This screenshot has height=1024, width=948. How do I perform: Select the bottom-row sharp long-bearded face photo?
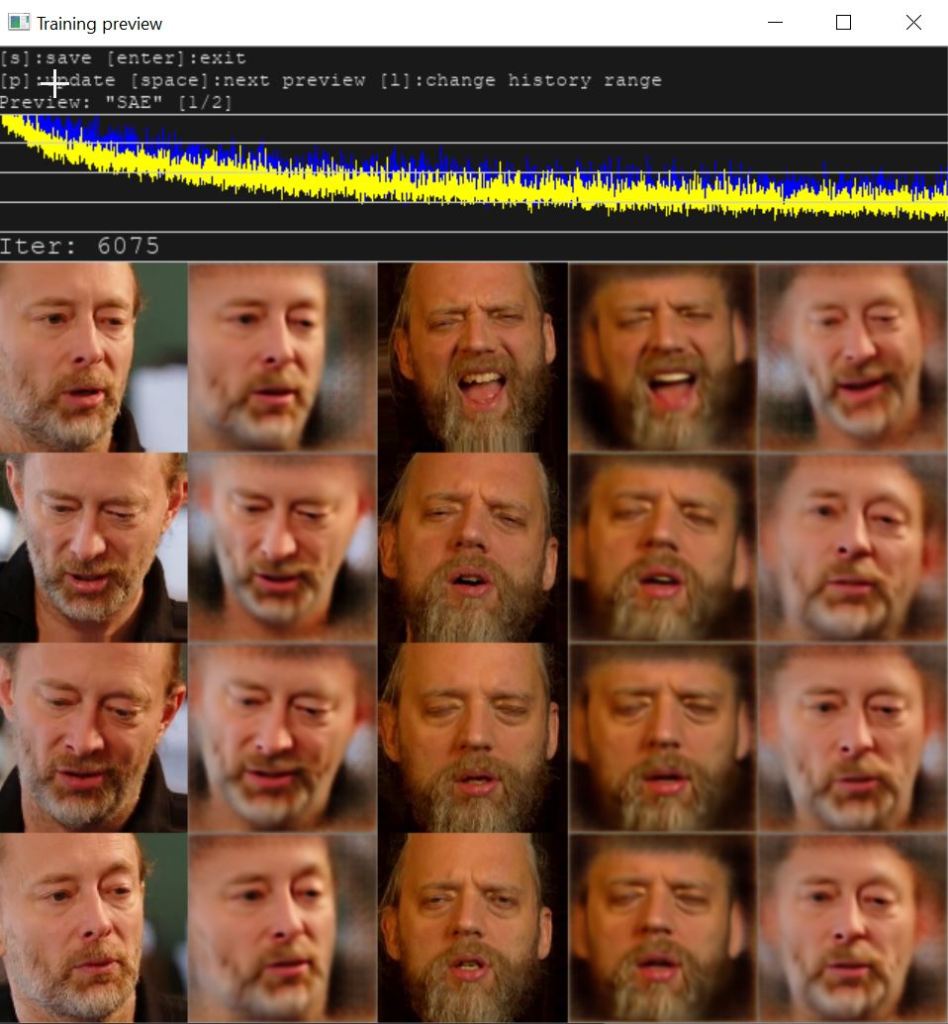point(473,927)
